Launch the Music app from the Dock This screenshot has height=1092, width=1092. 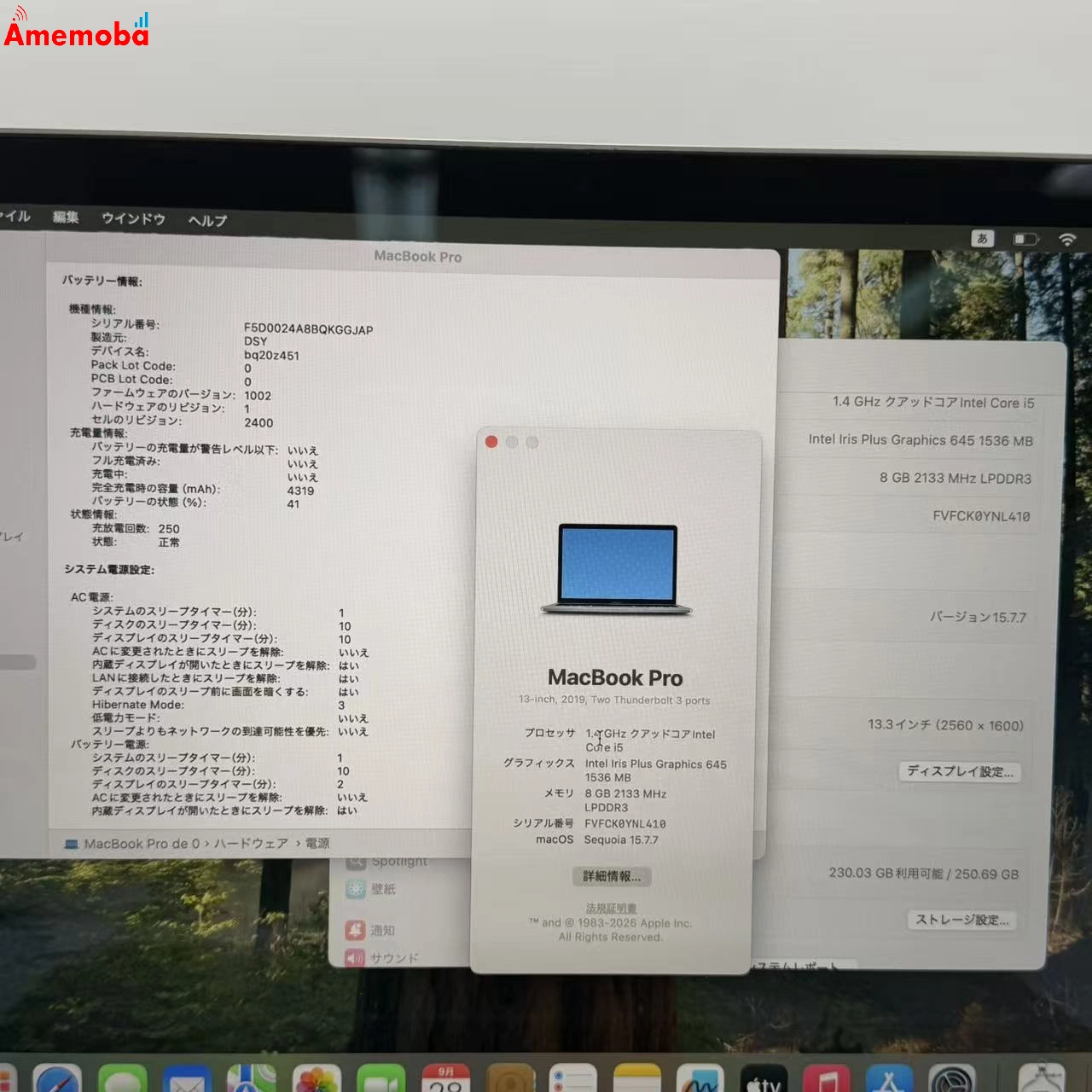[x=826, y=1080]
